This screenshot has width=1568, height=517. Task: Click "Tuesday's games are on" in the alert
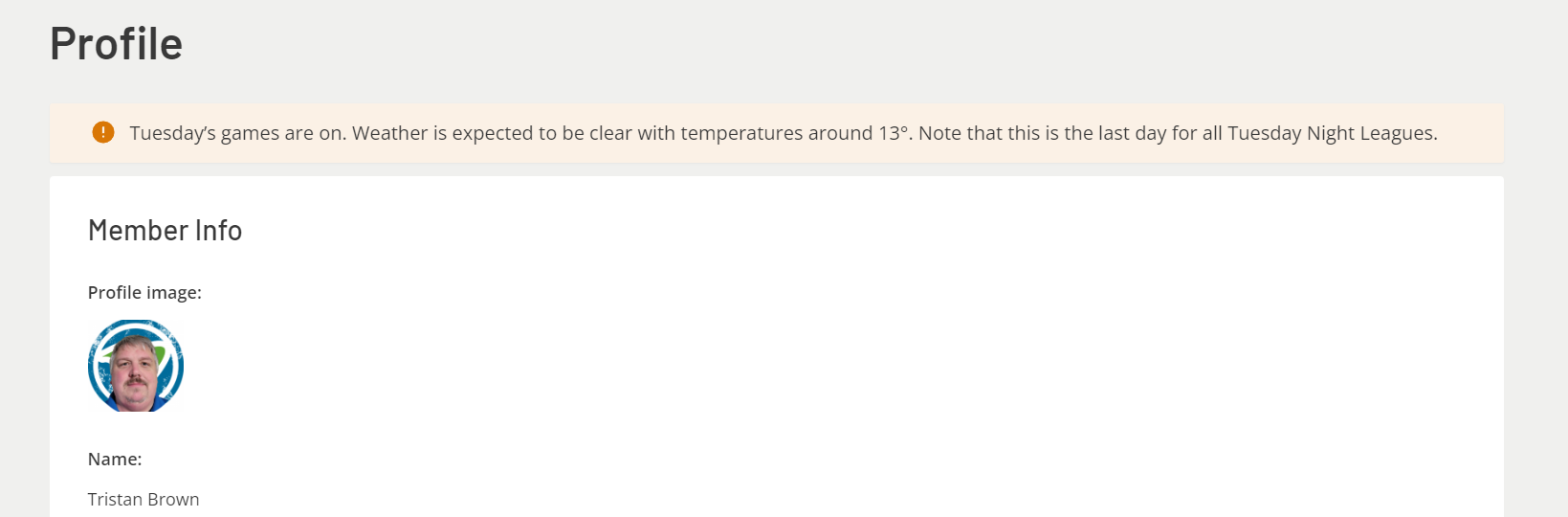click(x=237, y=133)
